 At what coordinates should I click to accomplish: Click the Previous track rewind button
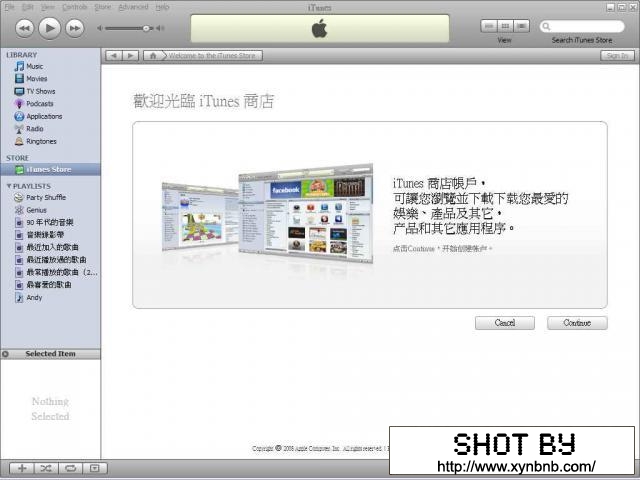click(24, 28)
